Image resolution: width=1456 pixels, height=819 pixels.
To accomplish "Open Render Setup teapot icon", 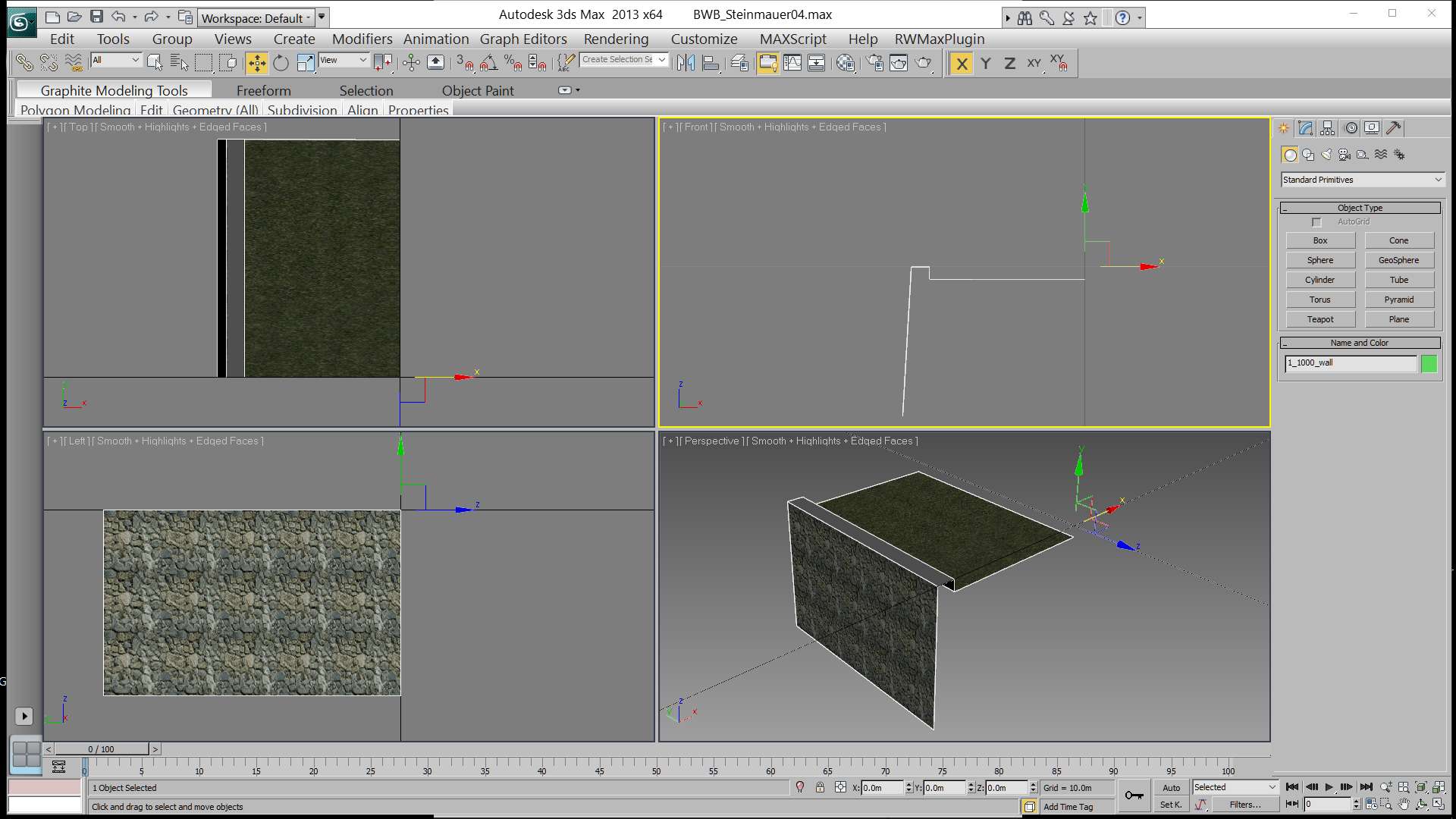I will (x=874, y=63).
